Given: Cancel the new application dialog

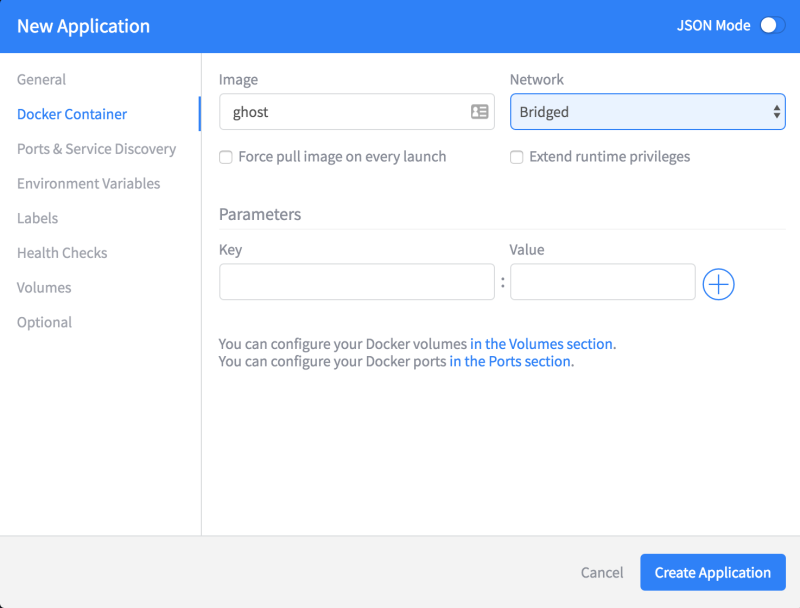Looking at the screenshot, I should 602,573.
